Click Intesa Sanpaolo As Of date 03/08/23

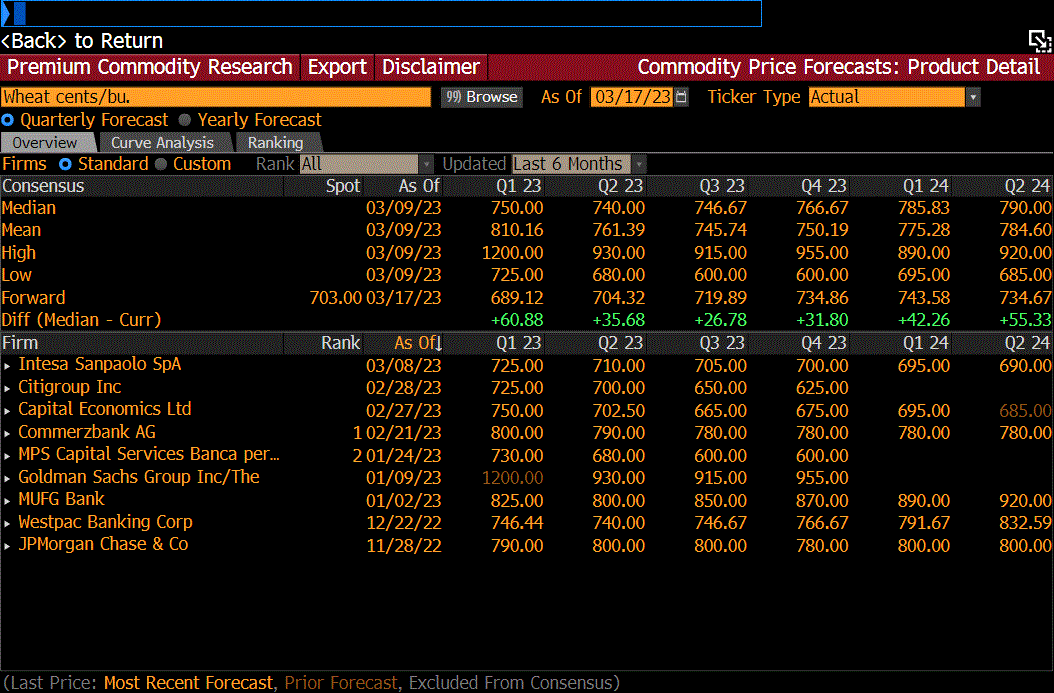pyautogui.click(x=403, y=366)
